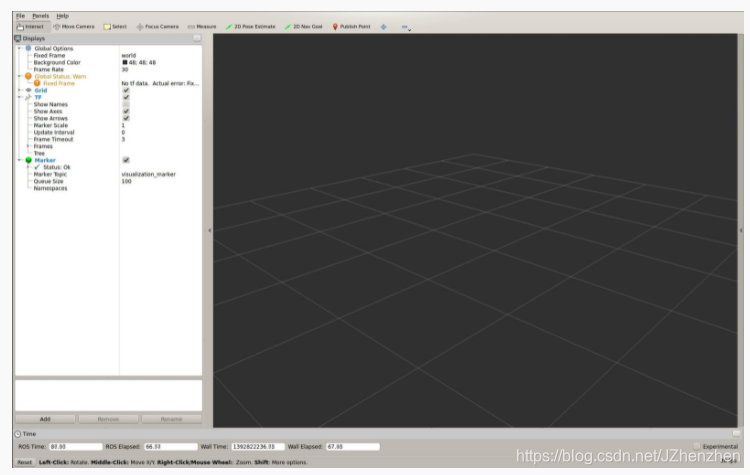
Task: Enable the Experimental checkbox
Action: [697, 446]
